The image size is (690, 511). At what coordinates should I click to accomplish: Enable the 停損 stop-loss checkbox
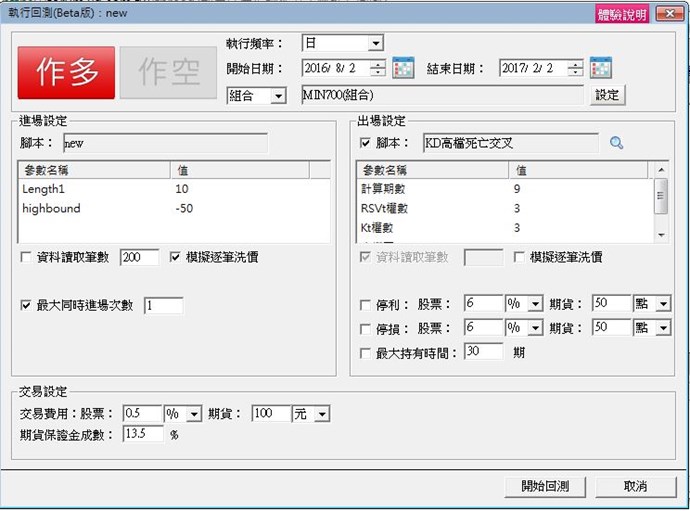pos(365,328)
